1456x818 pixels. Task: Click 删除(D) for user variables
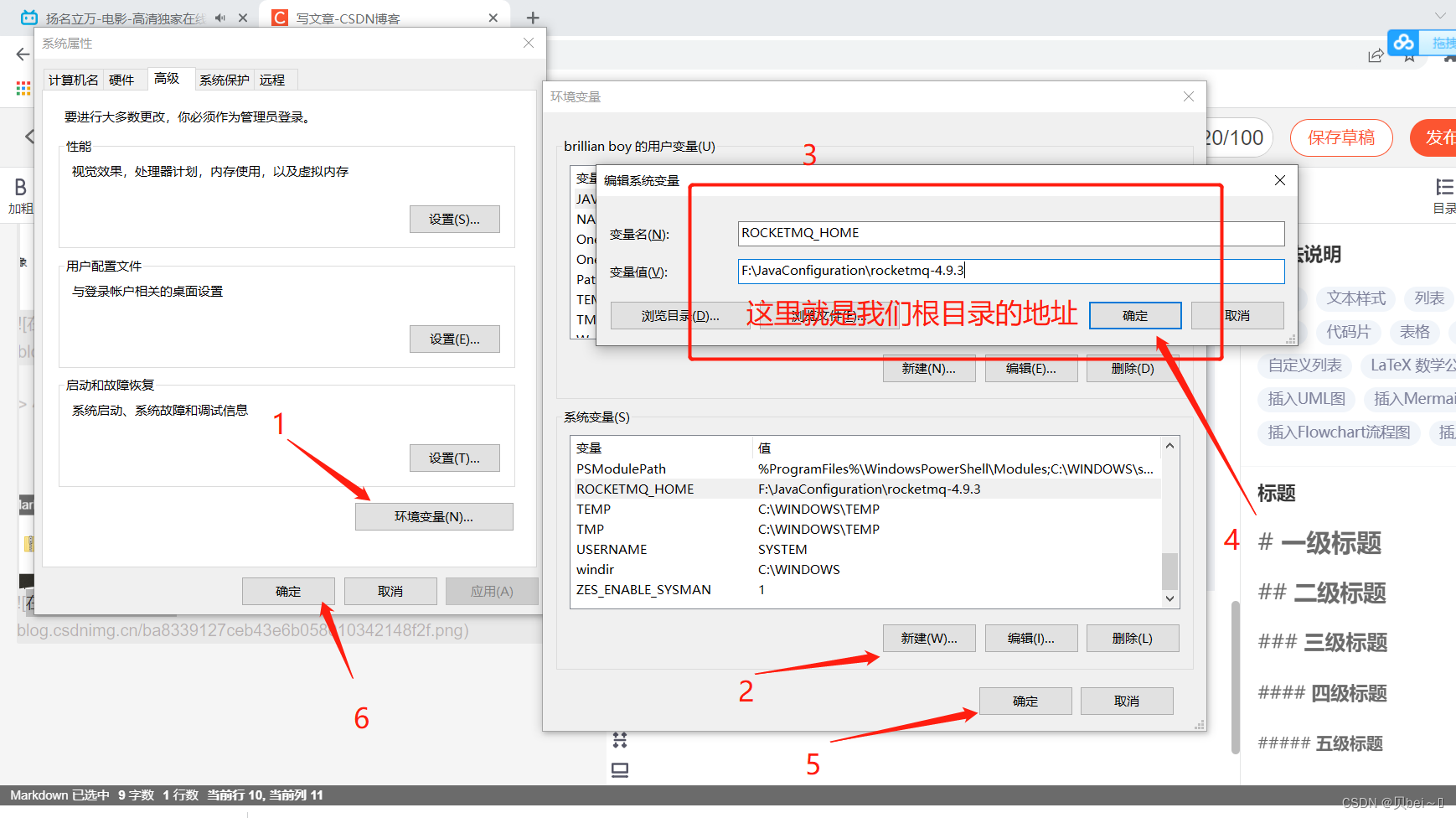pos(1133,368)
